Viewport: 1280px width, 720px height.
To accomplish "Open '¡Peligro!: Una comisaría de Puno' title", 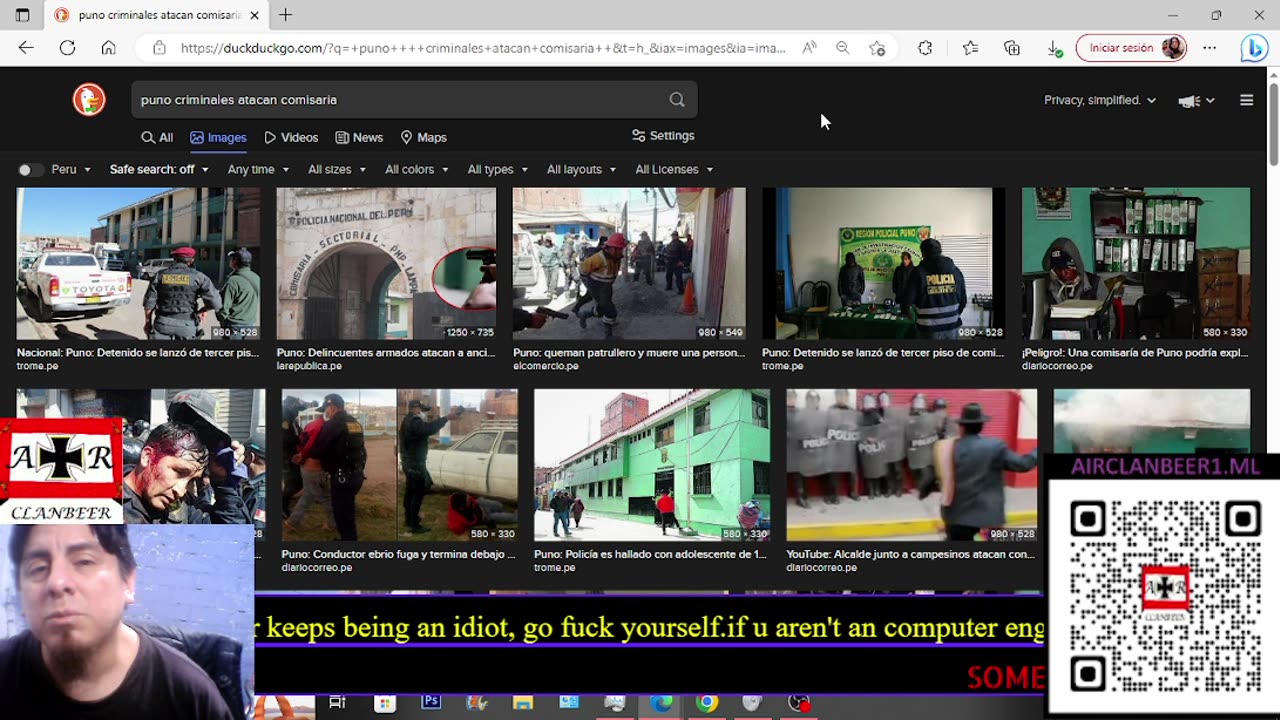I will click(x=1135, y=353).
